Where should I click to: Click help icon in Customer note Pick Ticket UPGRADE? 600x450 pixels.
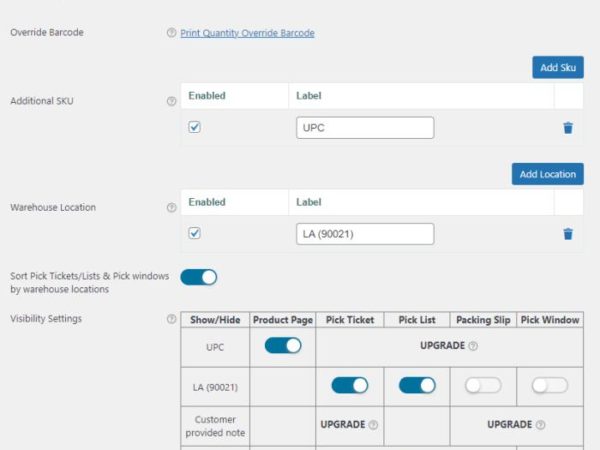[x=373, y=424]
